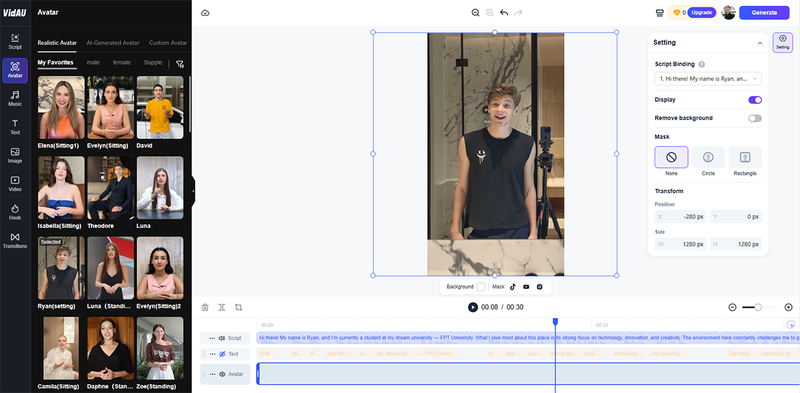
Task: Select the Circle mask option
Action: click(x=708, y=157)
